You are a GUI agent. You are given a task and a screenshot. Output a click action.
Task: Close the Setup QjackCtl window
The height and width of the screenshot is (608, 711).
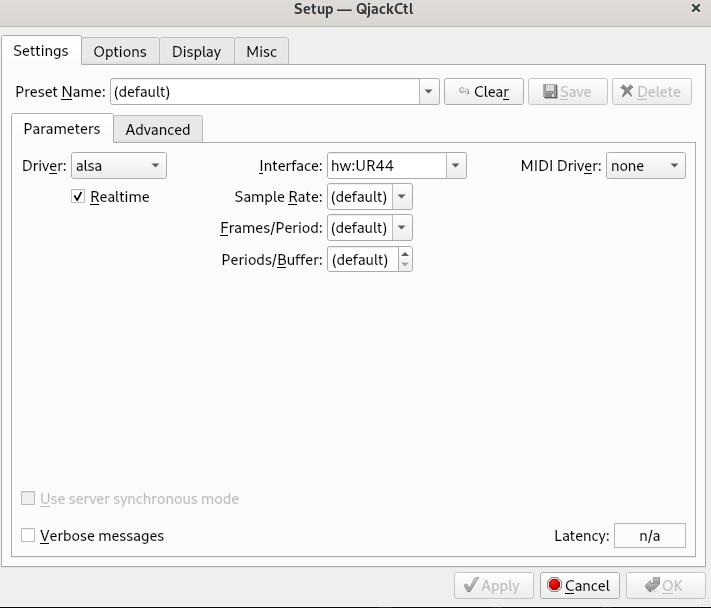(x=696, y=8)
